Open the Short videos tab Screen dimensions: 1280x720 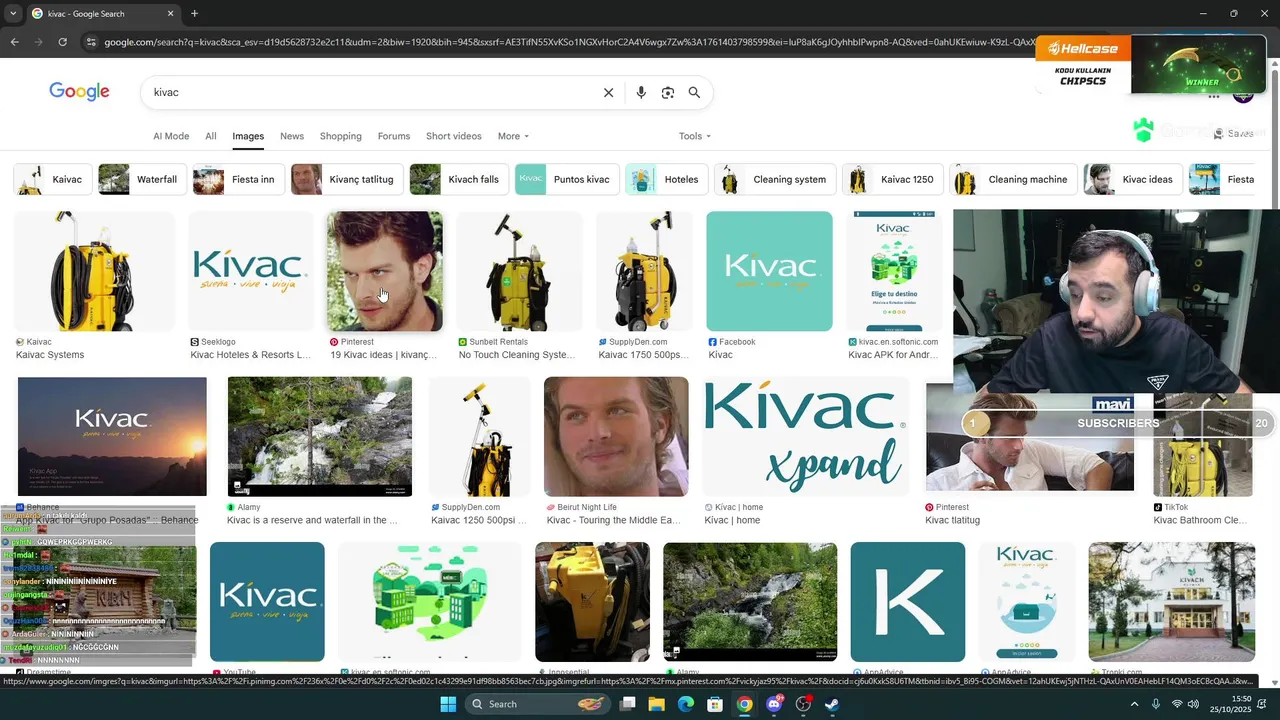pos(454,136)
